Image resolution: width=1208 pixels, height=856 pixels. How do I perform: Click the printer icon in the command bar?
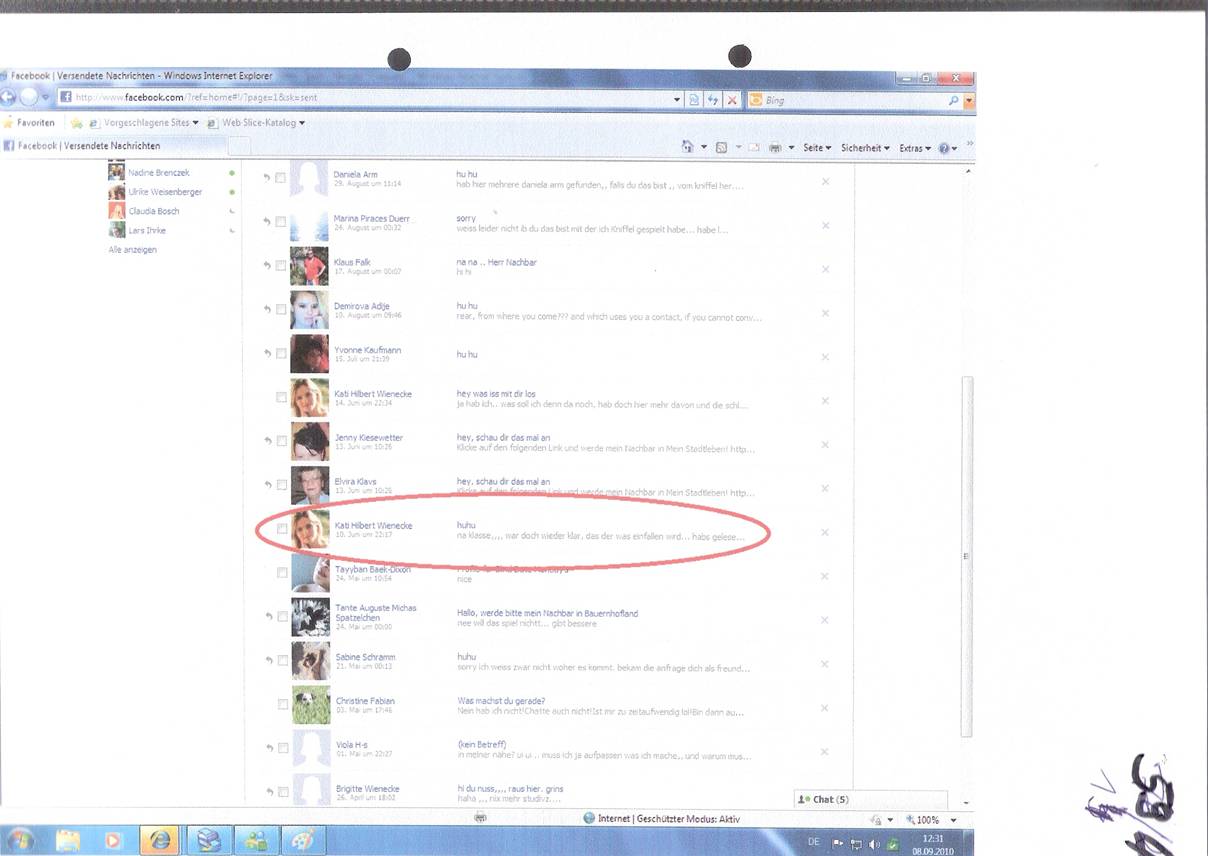pyautogui.click(x=774, y=147)
